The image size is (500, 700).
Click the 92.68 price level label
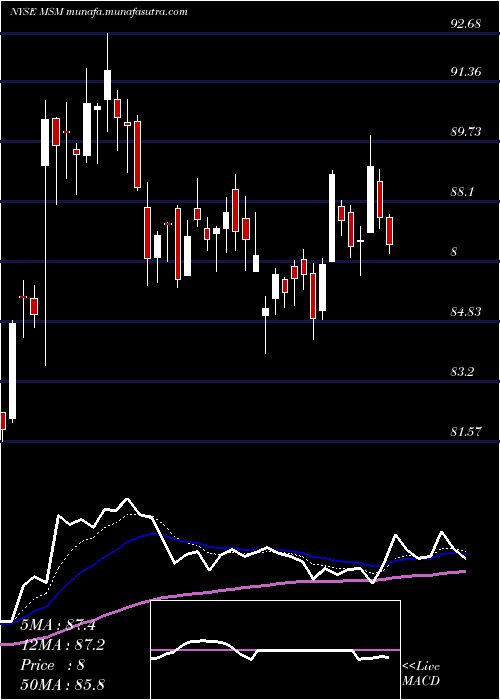tap(466, 24)
